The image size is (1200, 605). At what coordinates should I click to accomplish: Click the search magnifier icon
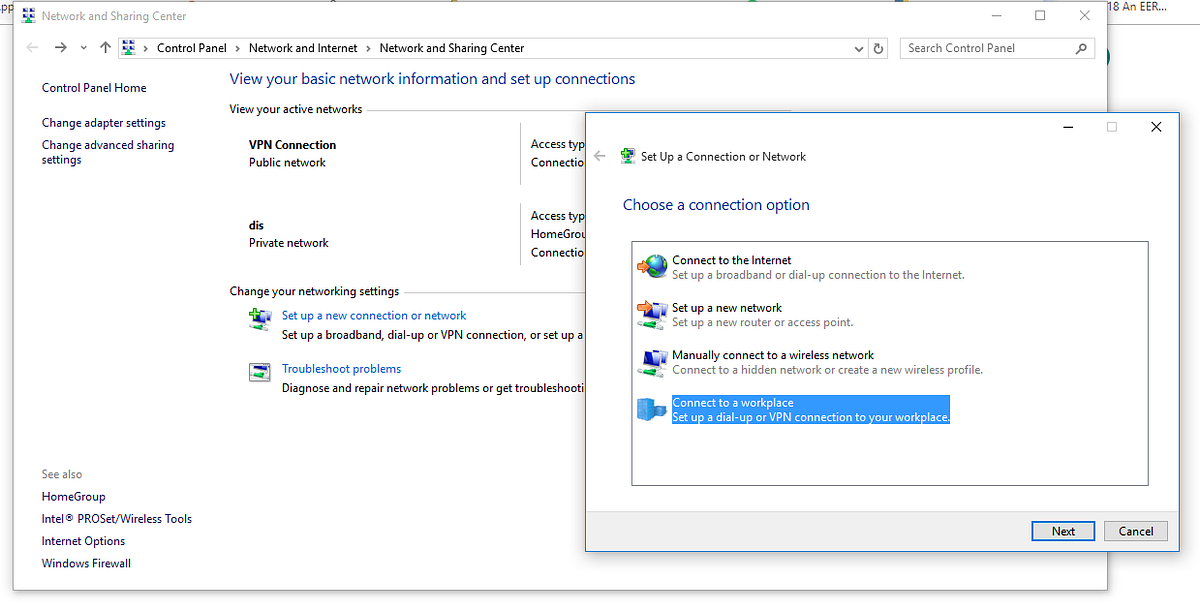coord(1081,48)
